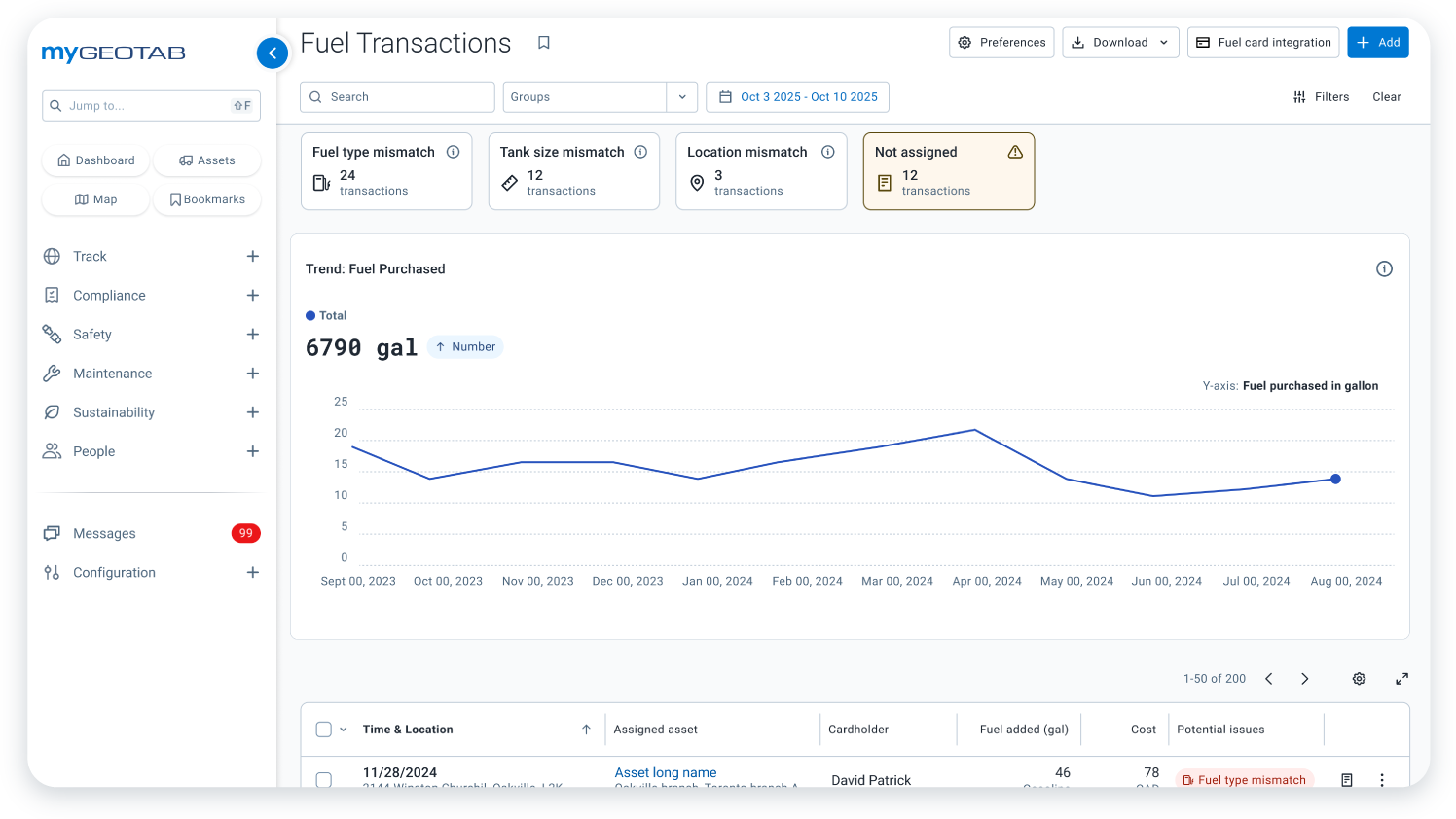This screenshot has height=819, width=1456.
Task: Select the Sustainability menu item
Action: (x=114, y=412)
